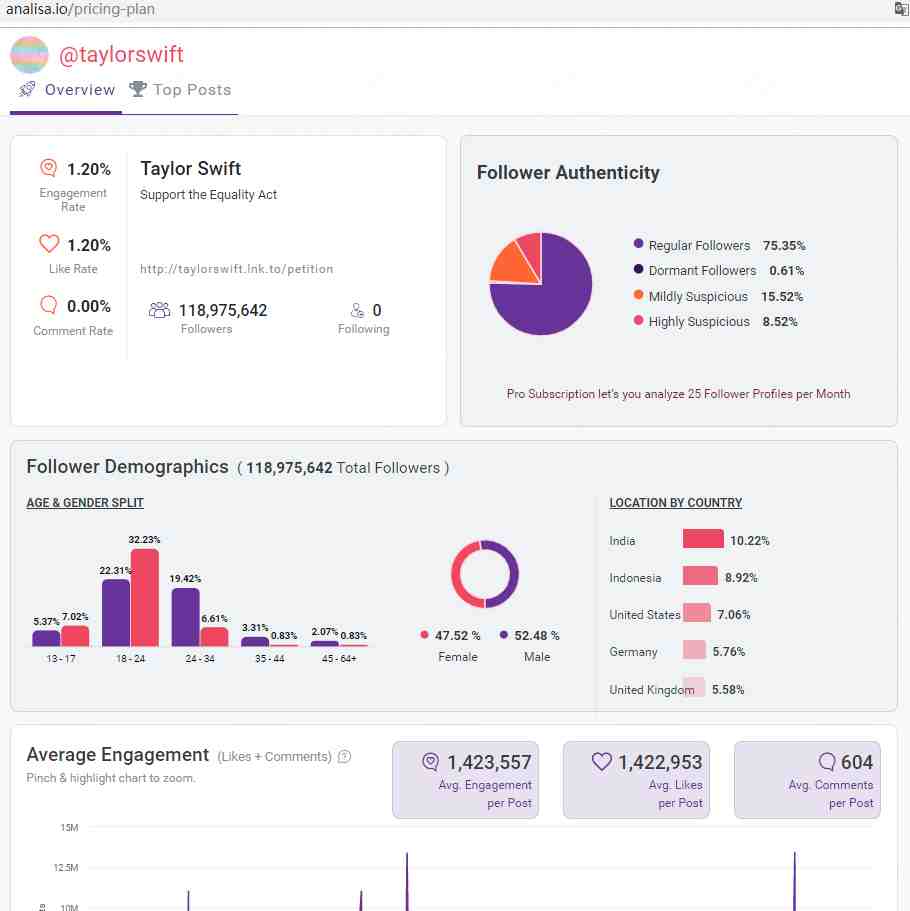Click the analisa.io/pricing-plan address bar
This screenshot has height=911, width=910.
click(80, 9)
